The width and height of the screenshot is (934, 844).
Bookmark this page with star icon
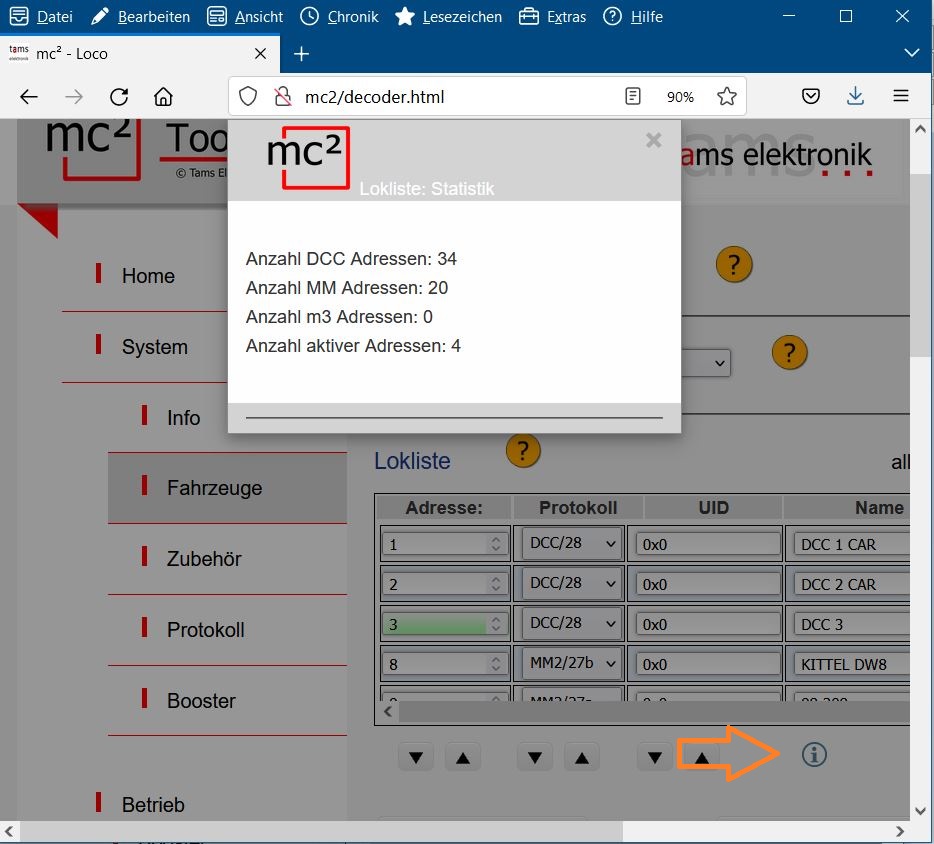click(x=727, y=96)
